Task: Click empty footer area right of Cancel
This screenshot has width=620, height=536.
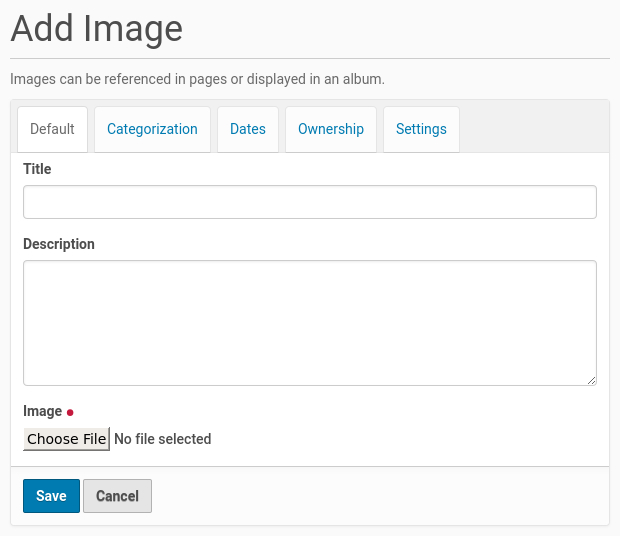Action: point(380,496)
